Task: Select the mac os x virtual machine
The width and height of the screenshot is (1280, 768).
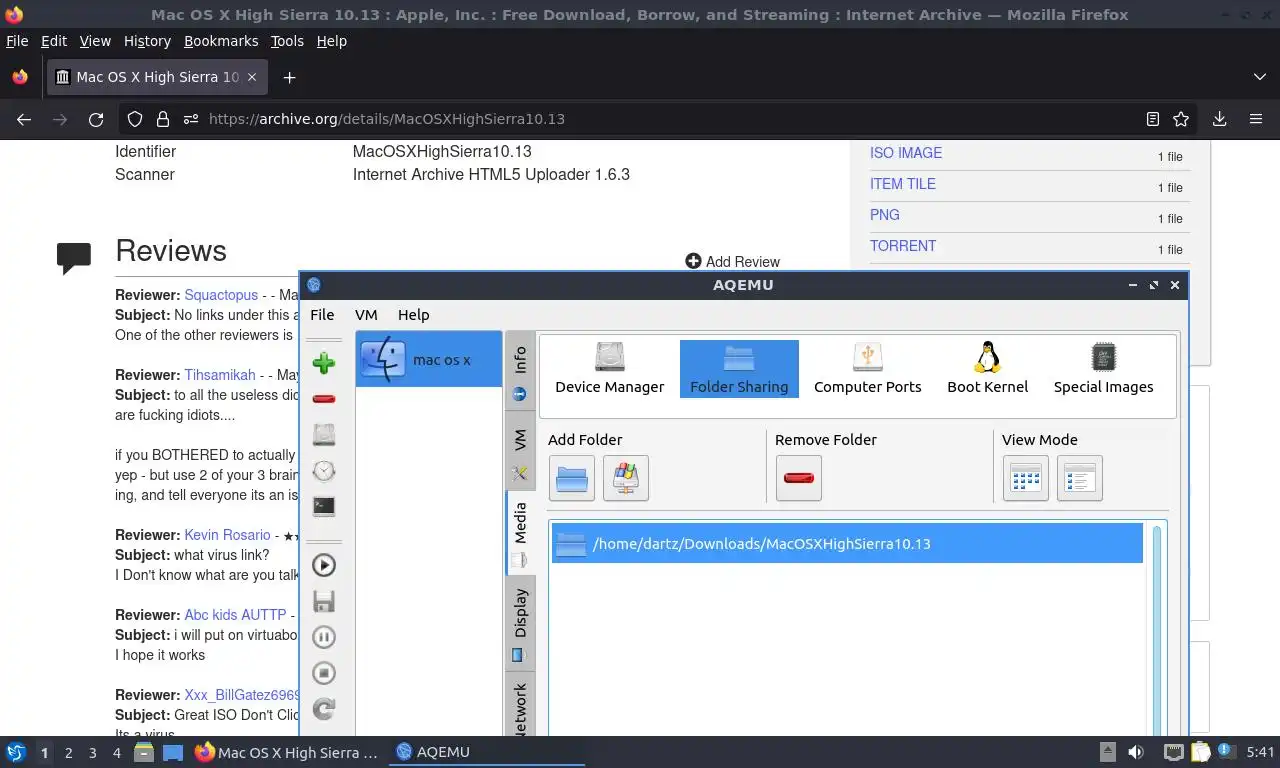Action: [x=429, y=360]
